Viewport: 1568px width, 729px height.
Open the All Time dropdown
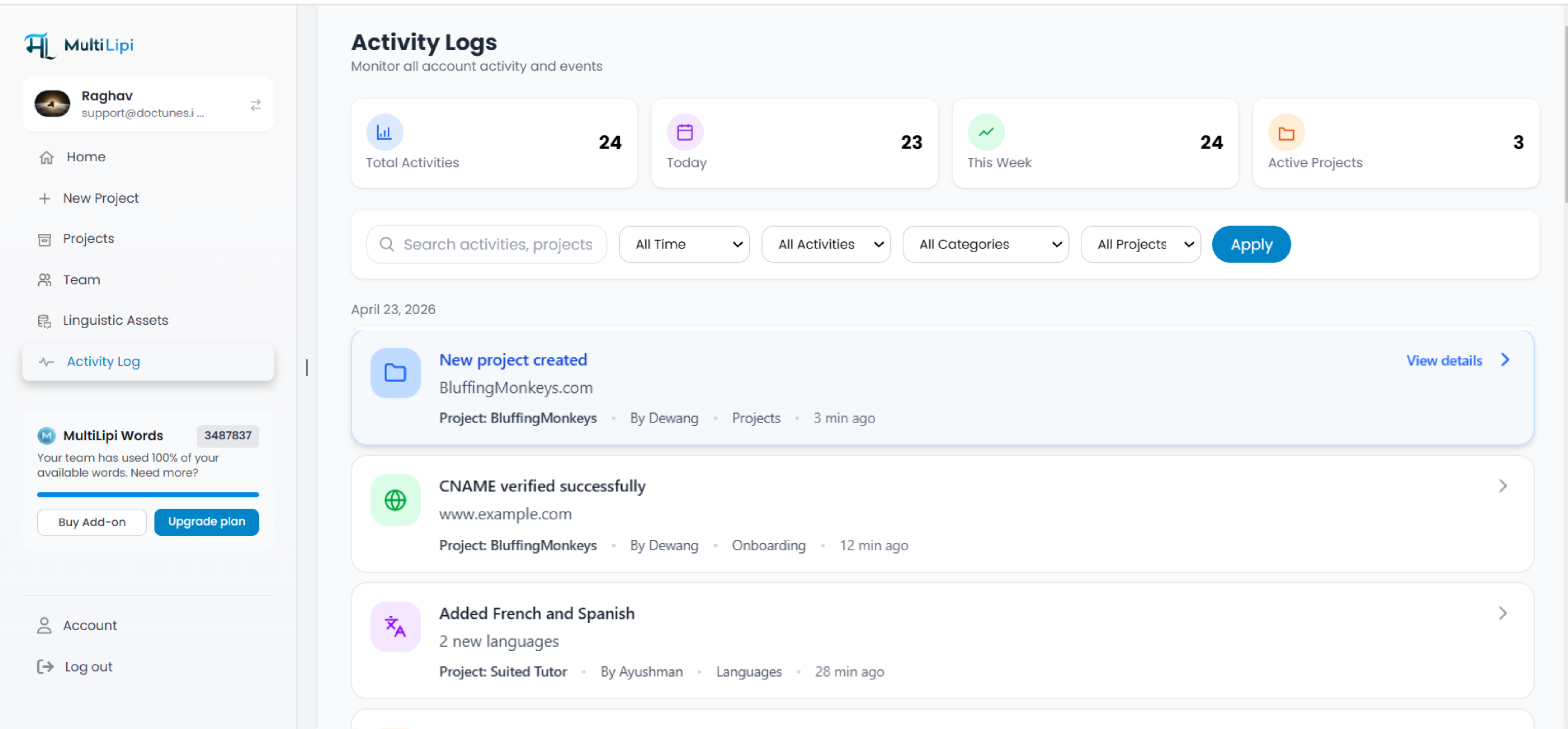coord(684,244)
